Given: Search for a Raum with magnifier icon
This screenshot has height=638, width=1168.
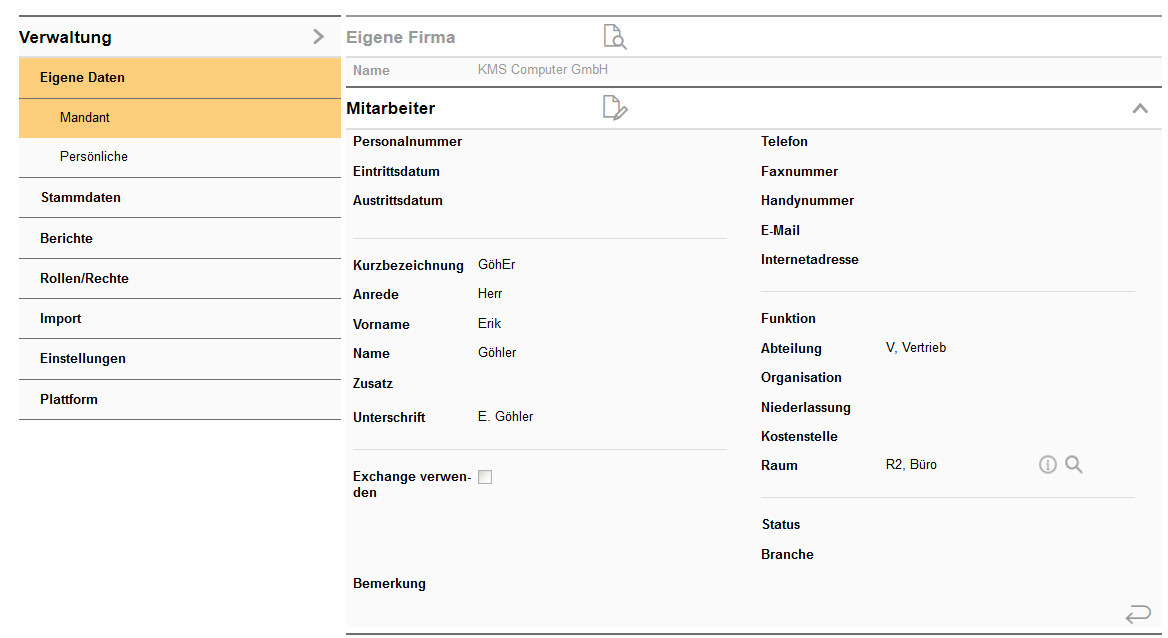Looking at the screenshot, I should [x=1074, y=465].
